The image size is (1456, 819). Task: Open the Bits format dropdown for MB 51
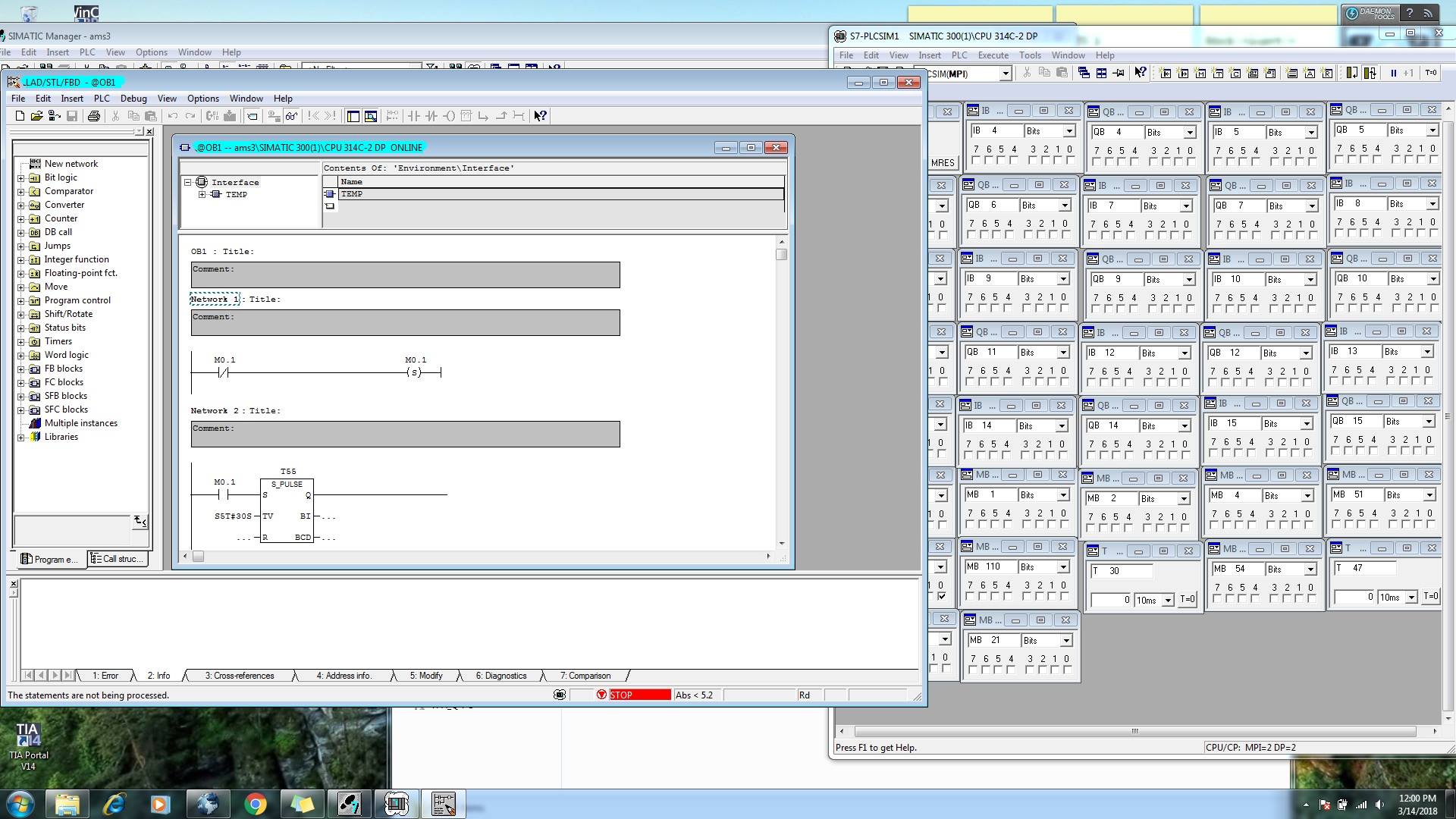tap(1429, 495)
